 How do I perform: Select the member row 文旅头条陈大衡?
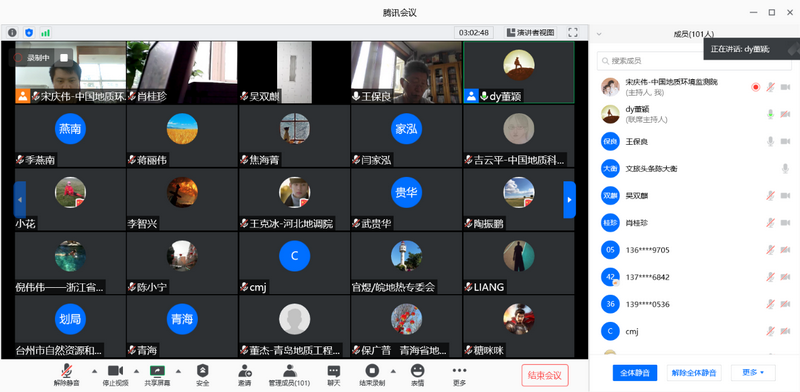click(694, 168)
